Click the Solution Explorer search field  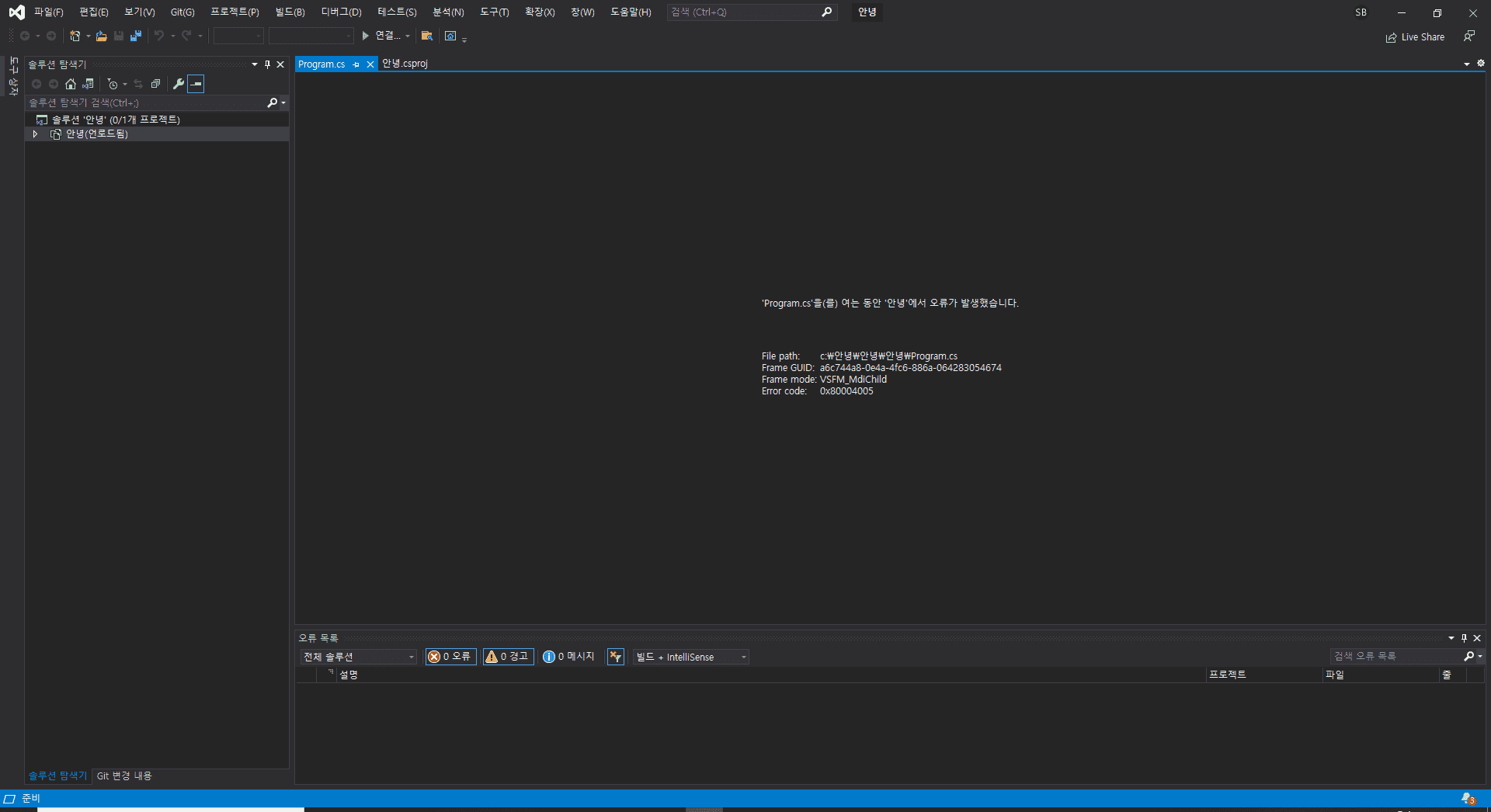tap(146, 102)
